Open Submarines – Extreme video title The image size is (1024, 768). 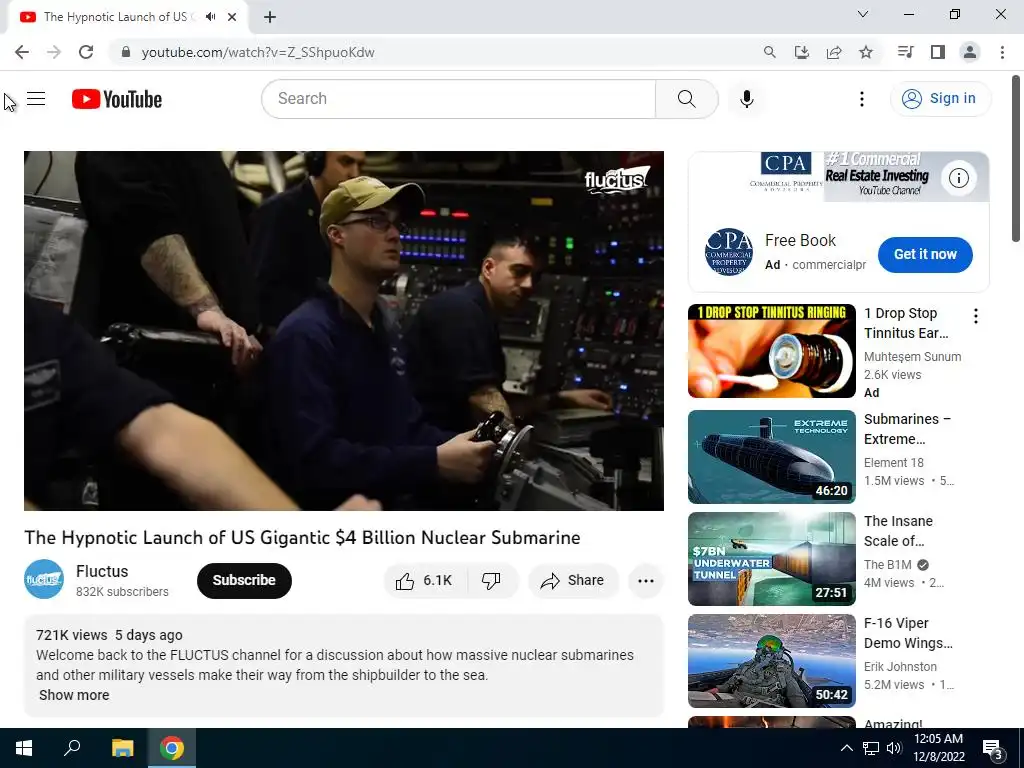[907, 429]
